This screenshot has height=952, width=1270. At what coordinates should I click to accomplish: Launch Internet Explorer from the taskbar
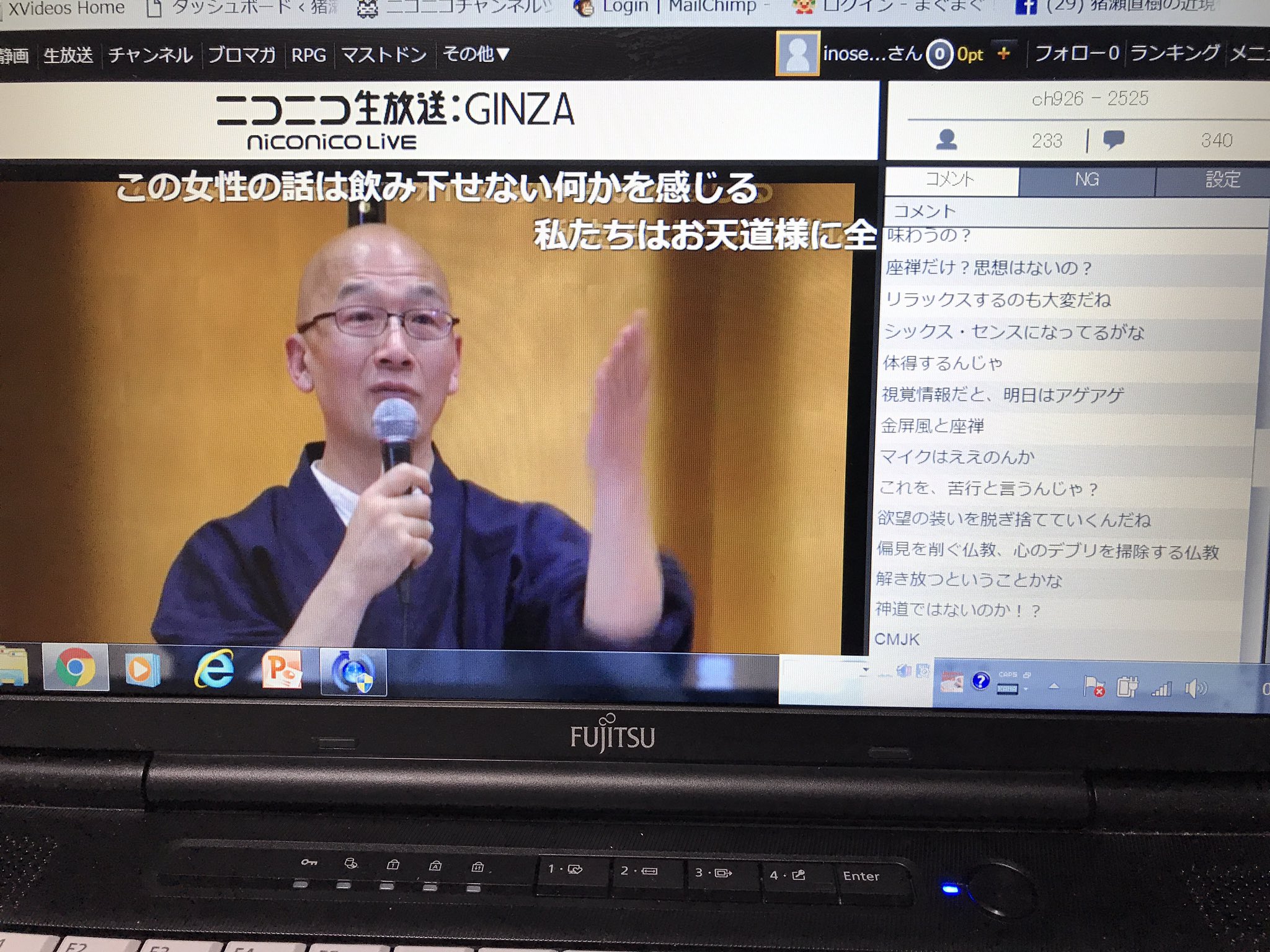pyautogui.click(x=215, y=669)
